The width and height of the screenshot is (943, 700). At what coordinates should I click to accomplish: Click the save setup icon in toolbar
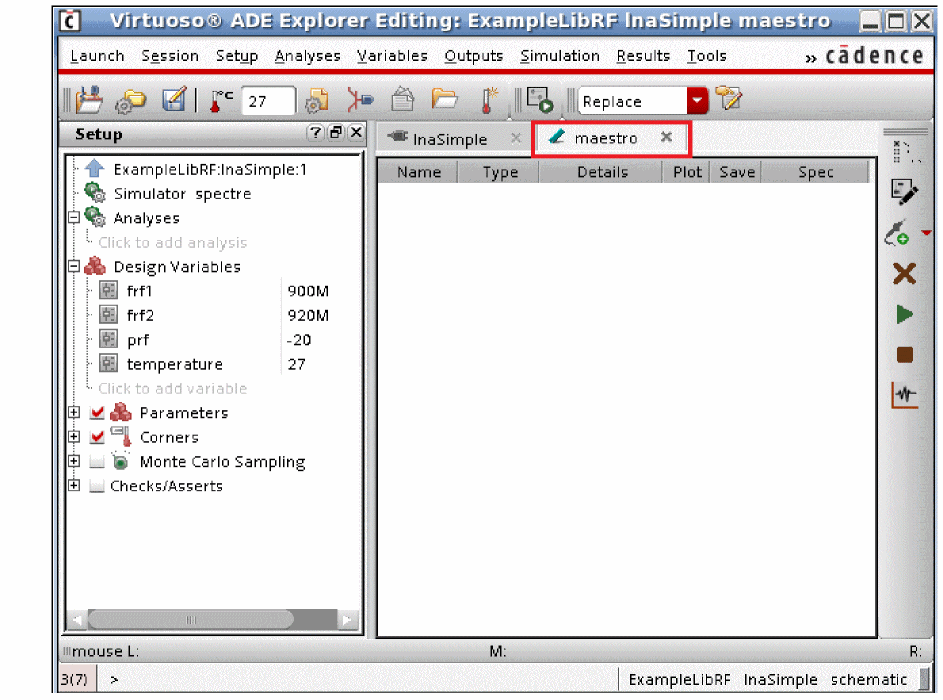(x=89, y=100)
